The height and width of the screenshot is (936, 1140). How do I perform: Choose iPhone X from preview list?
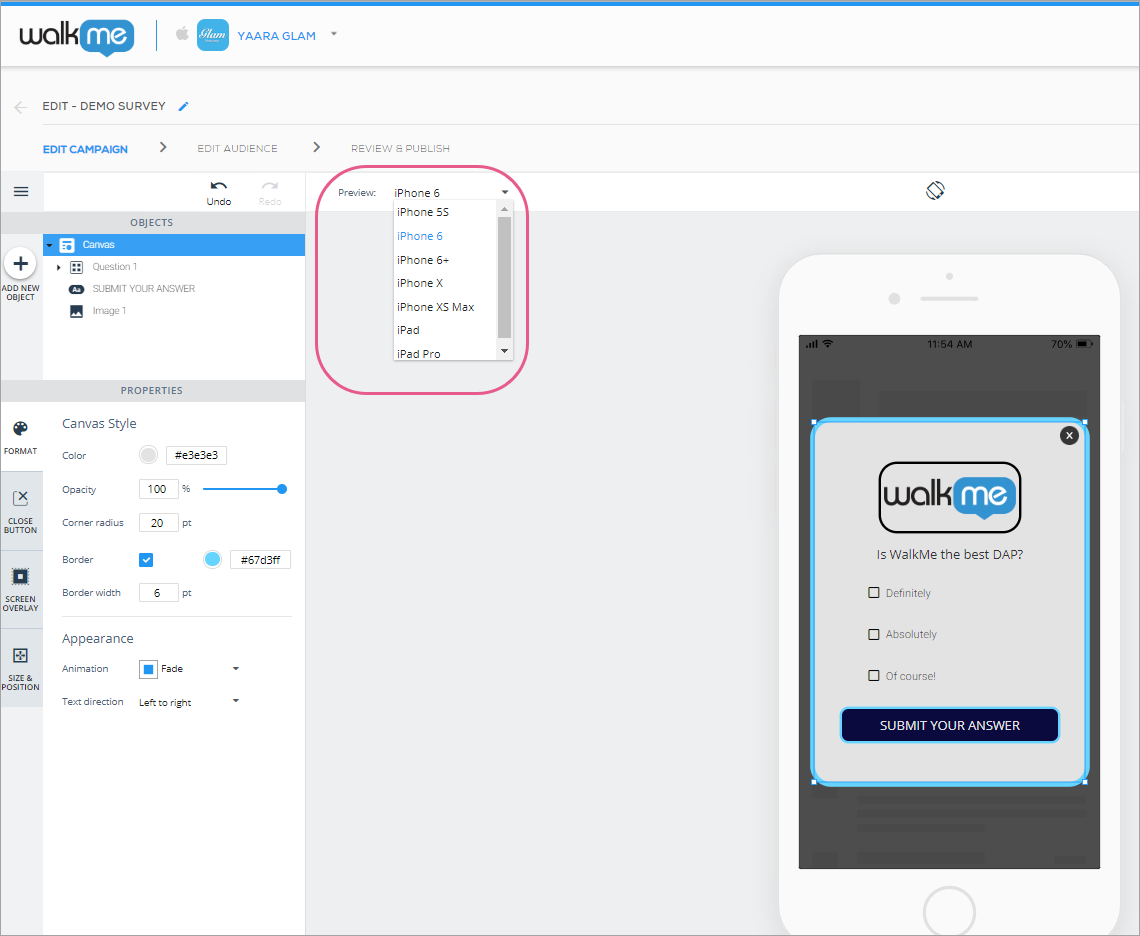click(420, 284)
